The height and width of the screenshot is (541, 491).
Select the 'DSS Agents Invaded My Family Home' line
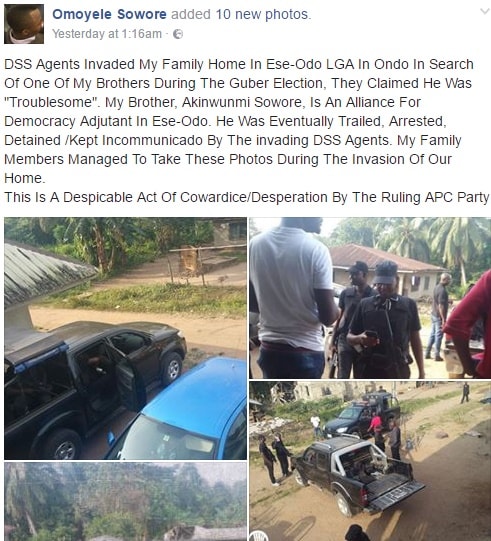click(239, 65)
